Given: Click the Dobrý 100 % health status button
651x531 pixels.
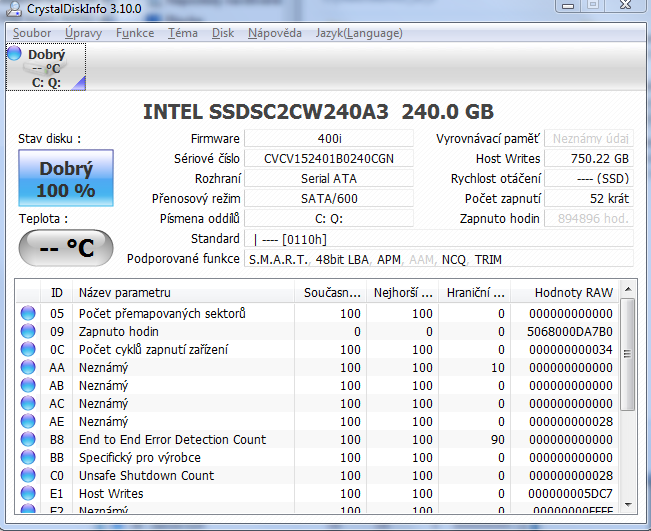Looking at the screenshot, I should (x=66, y=179).
